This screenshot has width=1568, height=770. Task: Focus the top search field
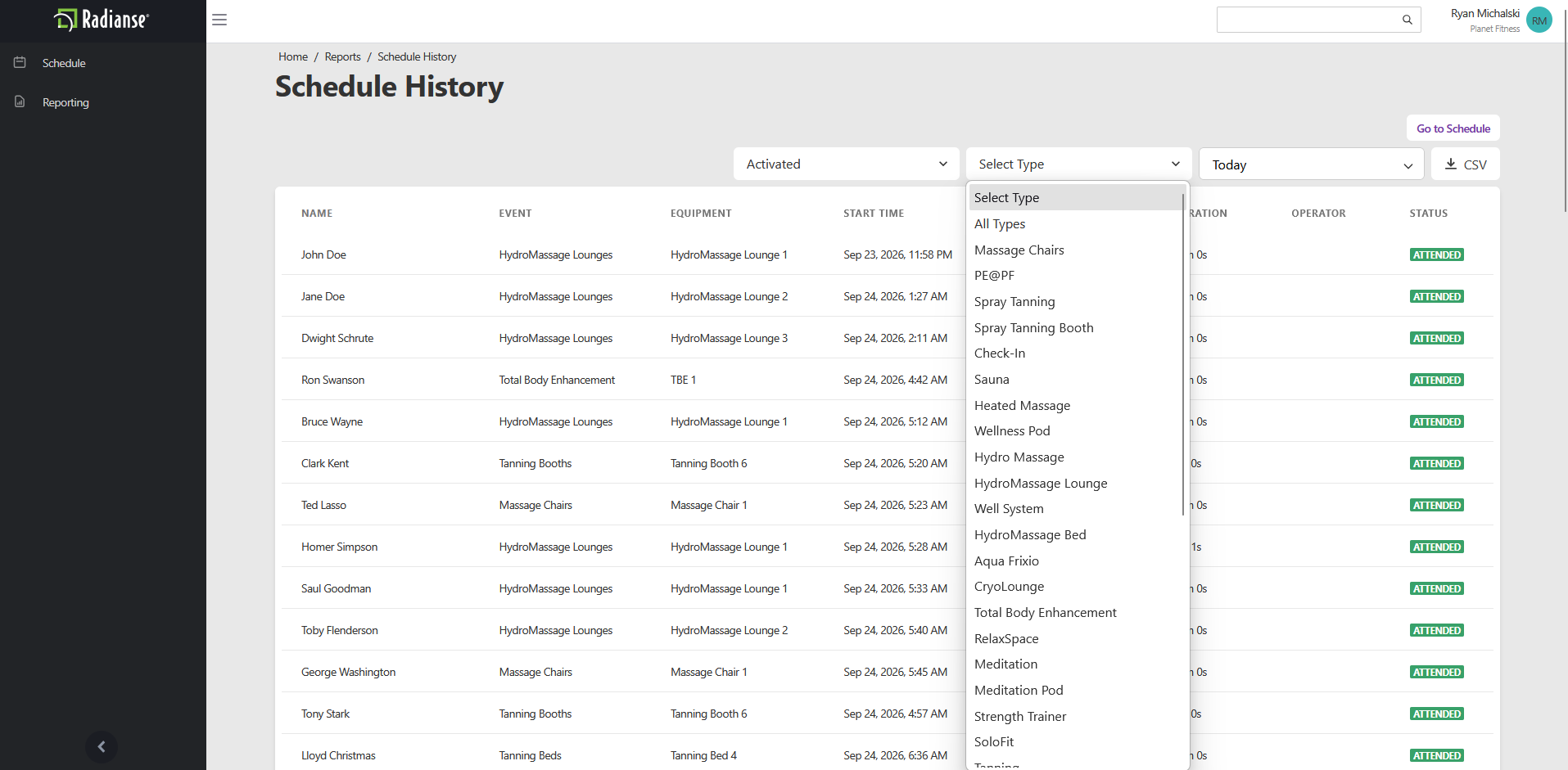[x=1318, y=20]
